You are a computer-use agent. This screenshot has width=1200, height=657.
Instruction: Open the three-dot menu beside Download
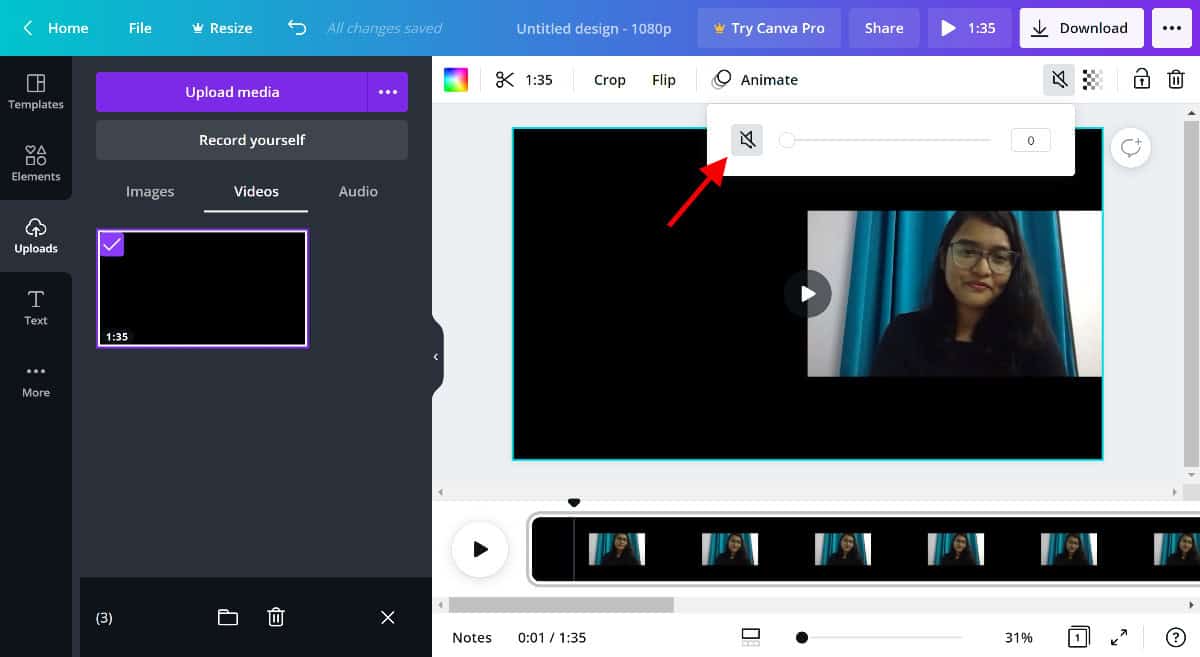(x=1172, y=28)
